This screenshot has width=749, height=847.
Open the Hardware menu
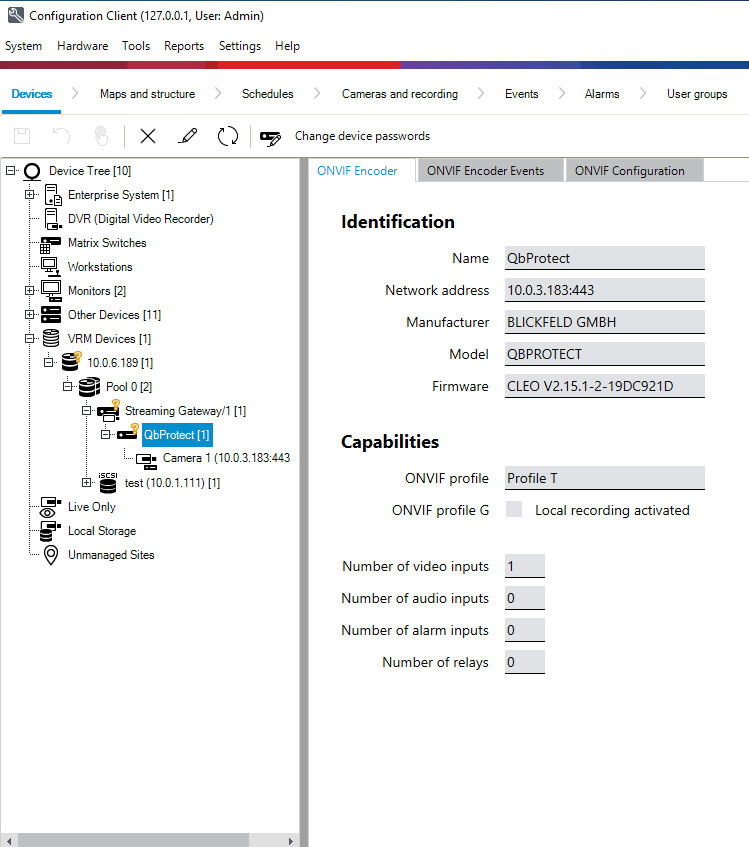coord(82,46)
